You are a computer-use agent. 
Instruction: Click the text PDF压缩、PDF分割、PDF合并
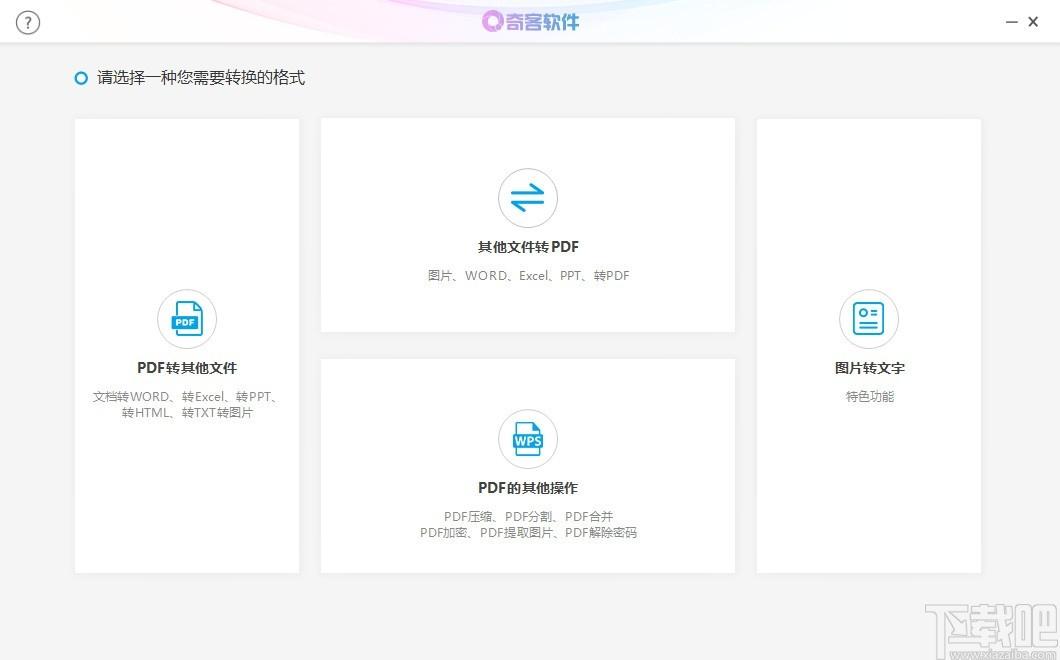529,517
